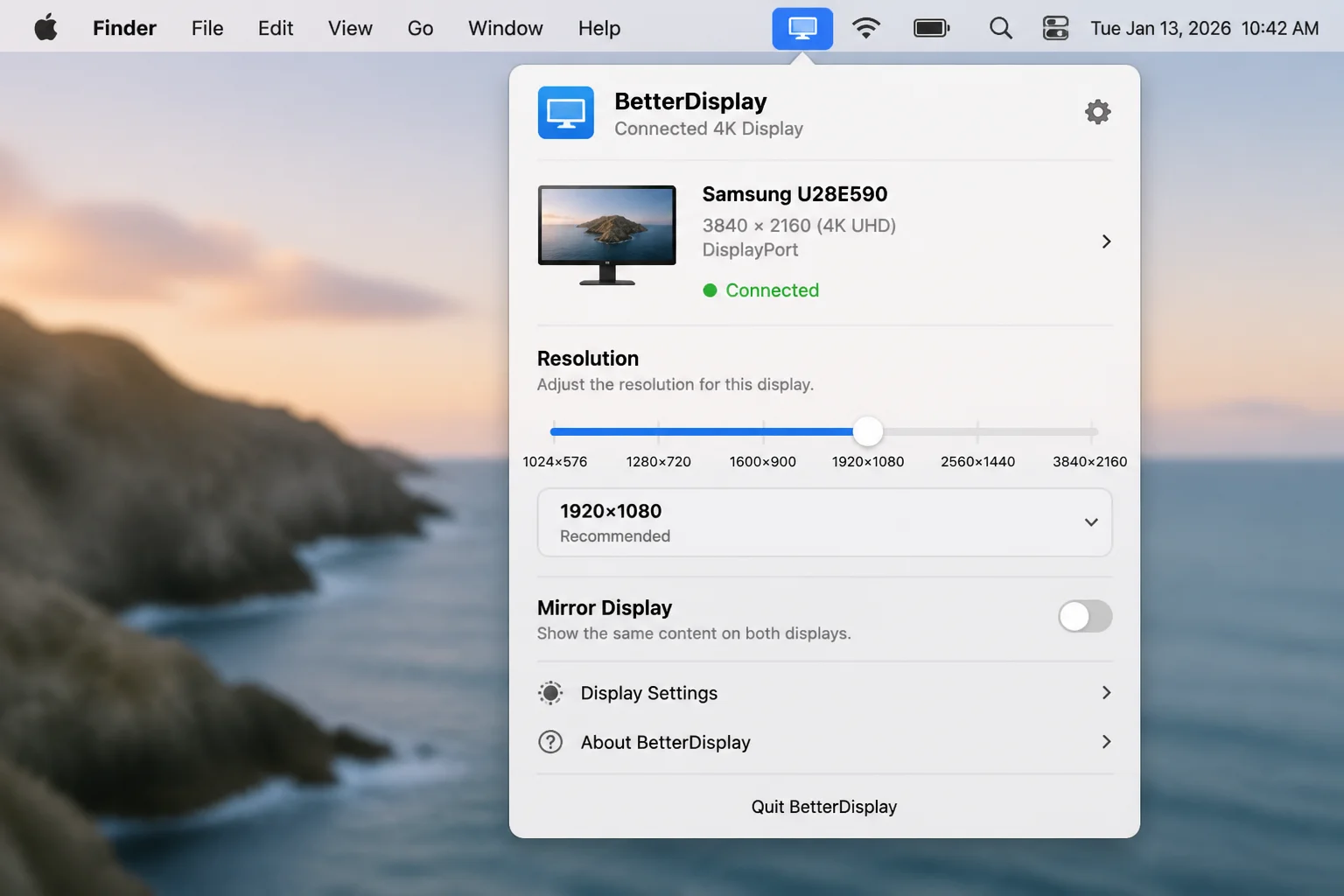Image resolution: width=1344 pixels, height=896 pixels.
Task: Expand Samsung U28E590 details chevron
Action: (x=1106, y=241)
